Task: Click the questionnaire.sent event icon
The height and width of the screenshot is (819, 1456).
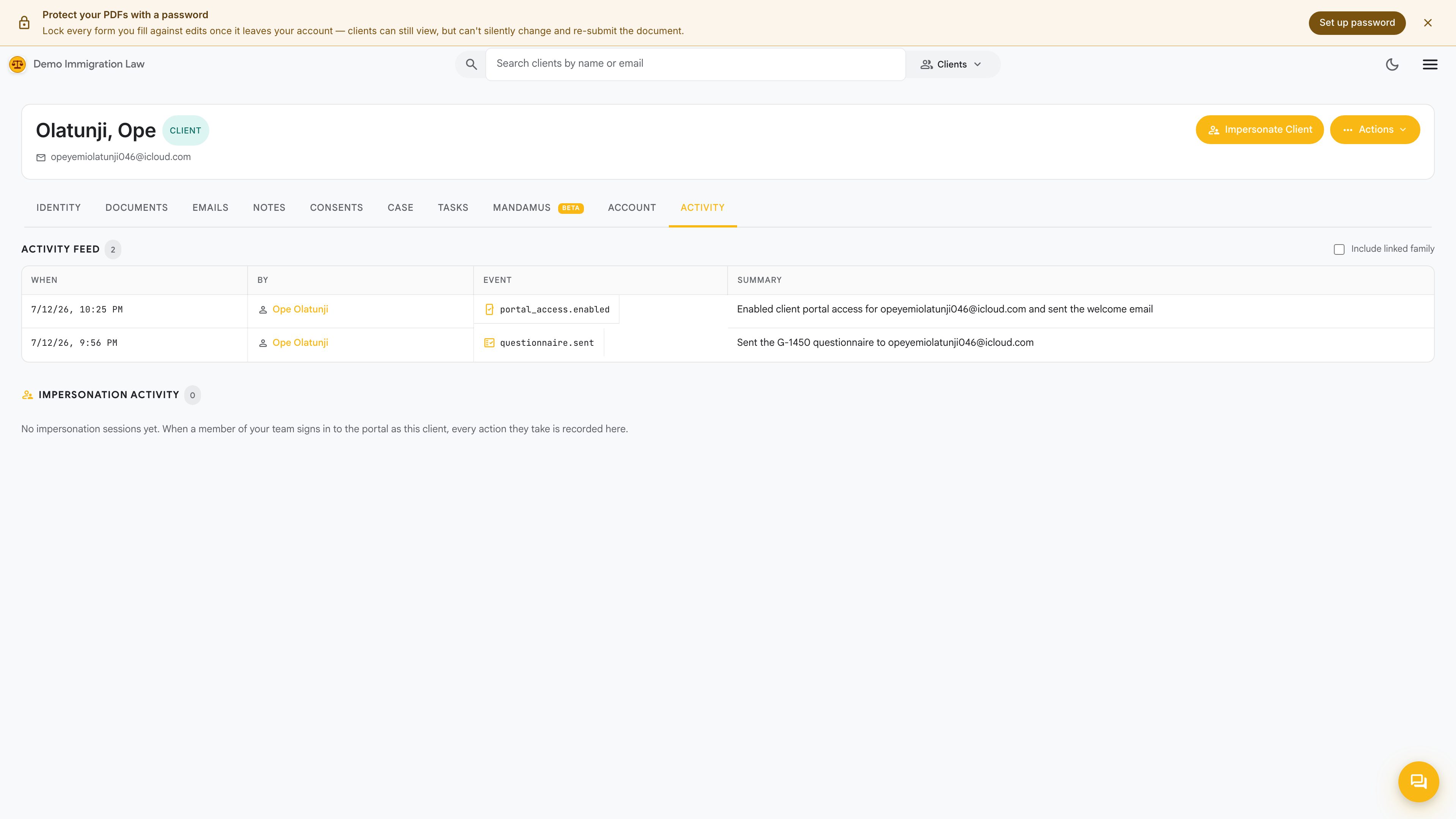Action: coord(490,342)
